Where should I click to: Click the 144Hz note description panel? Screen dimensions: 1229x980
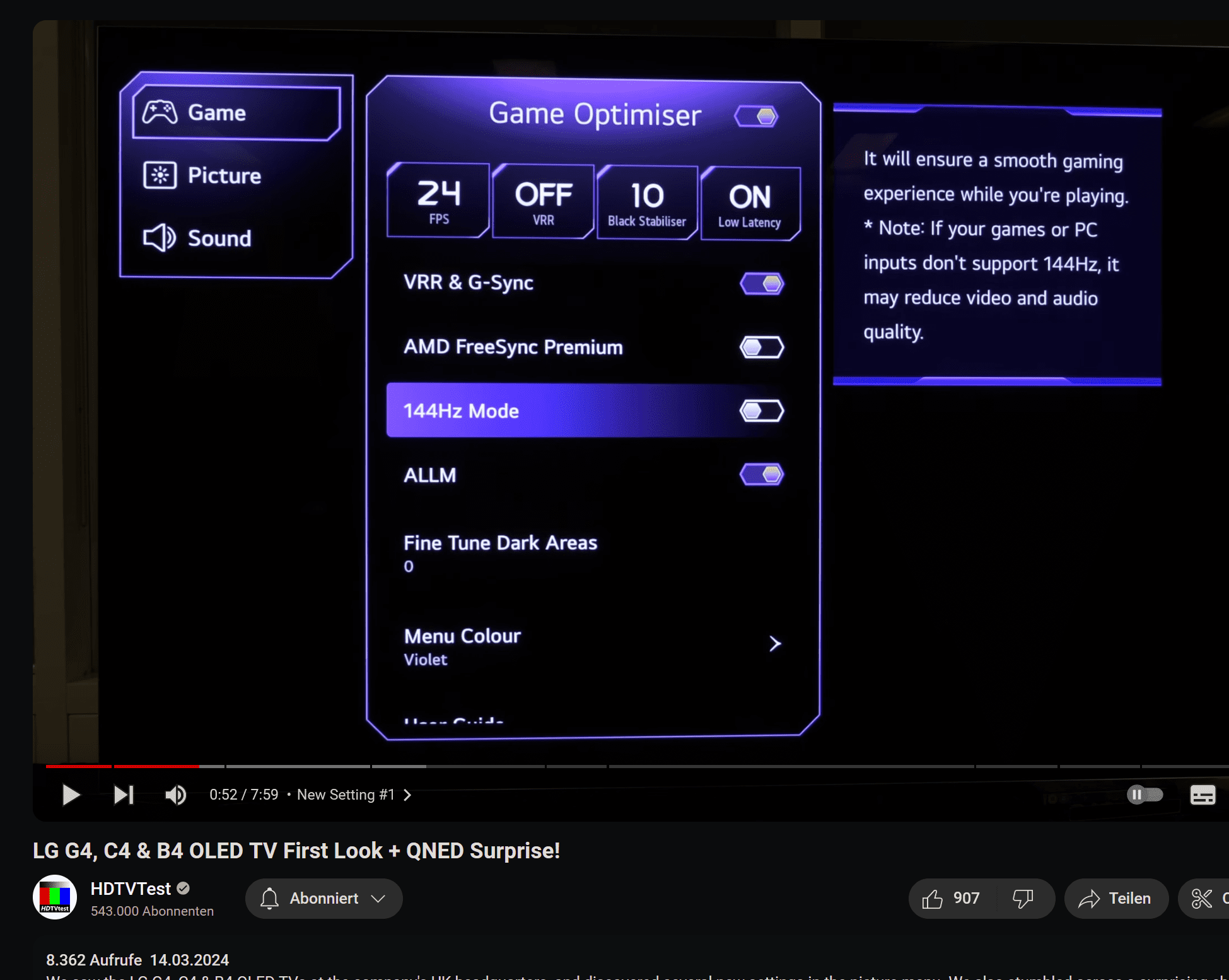coord(997,245)
